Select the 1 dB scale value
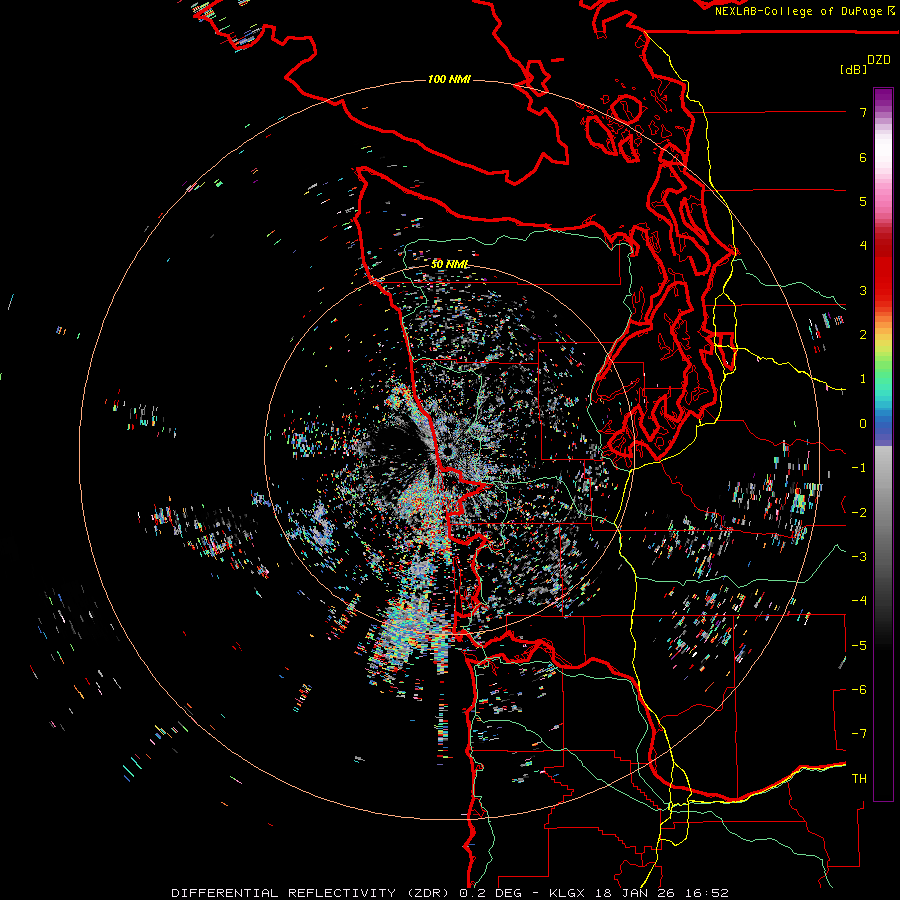This screenshot has width=900, height=900. (x=863, y=379)
